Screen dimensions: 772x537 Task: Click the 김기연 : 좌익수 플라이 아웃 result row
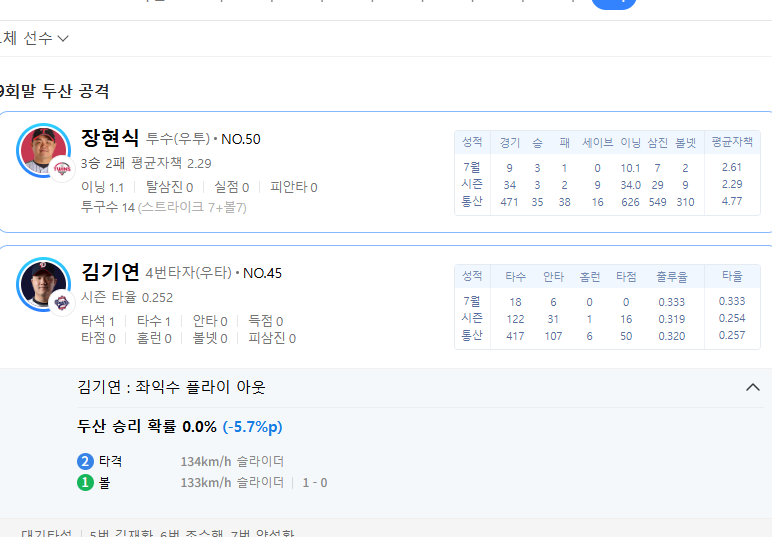click(172, 387)
